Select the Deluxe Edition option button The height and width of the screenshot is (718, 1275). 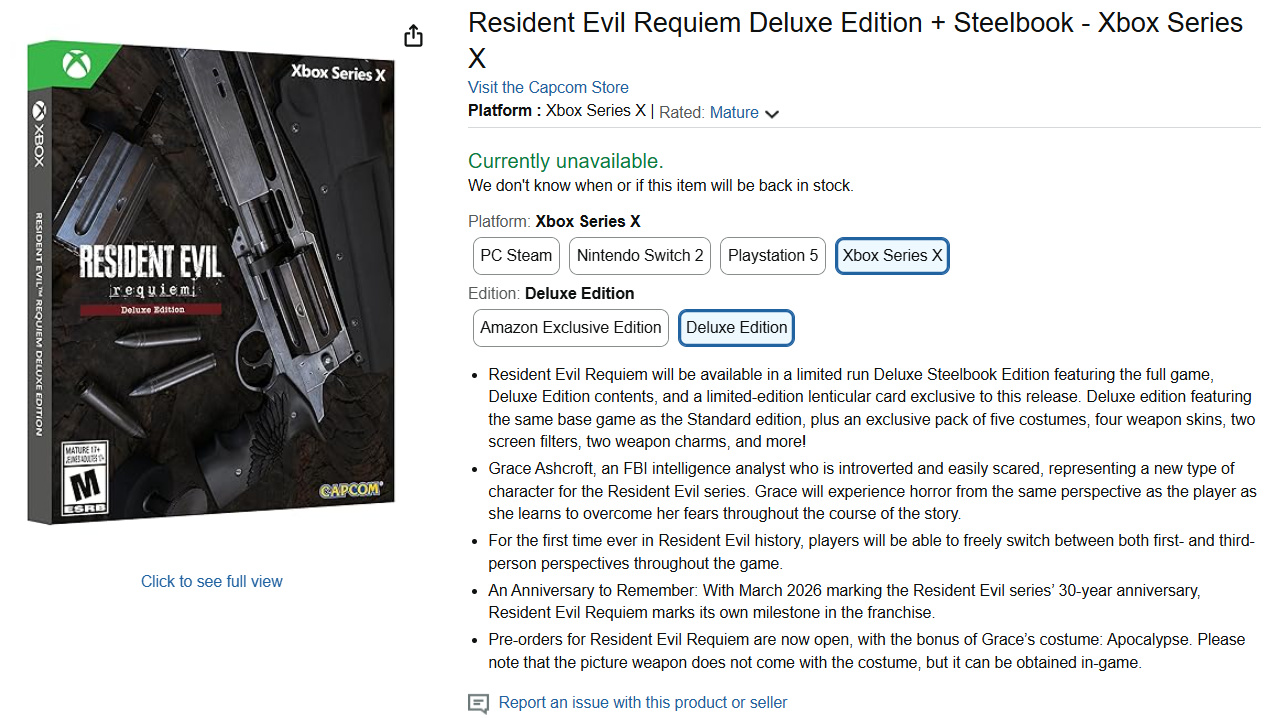(737, 328)
